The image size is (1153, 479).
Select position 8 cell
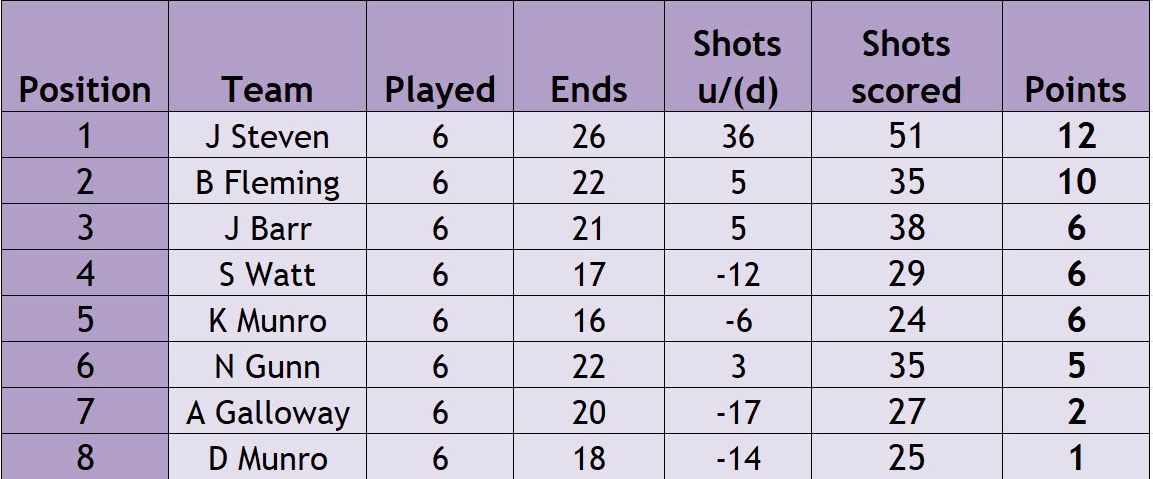pos(85,457)
